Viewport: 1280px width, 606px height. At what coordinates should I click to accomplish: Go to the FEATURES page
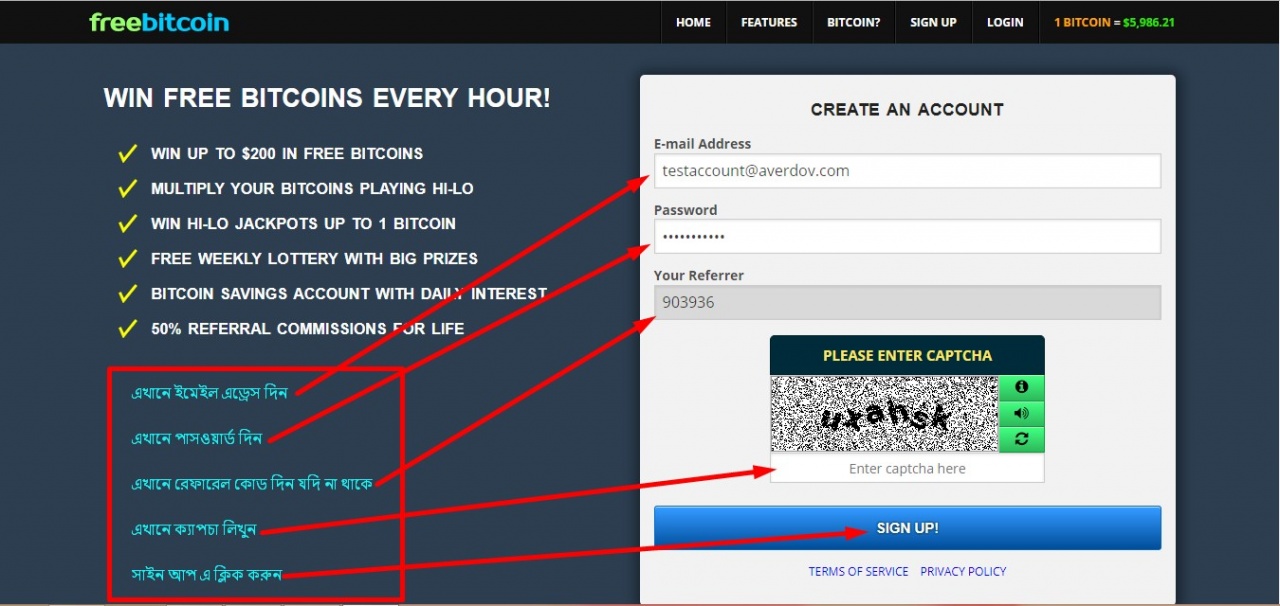769,22
